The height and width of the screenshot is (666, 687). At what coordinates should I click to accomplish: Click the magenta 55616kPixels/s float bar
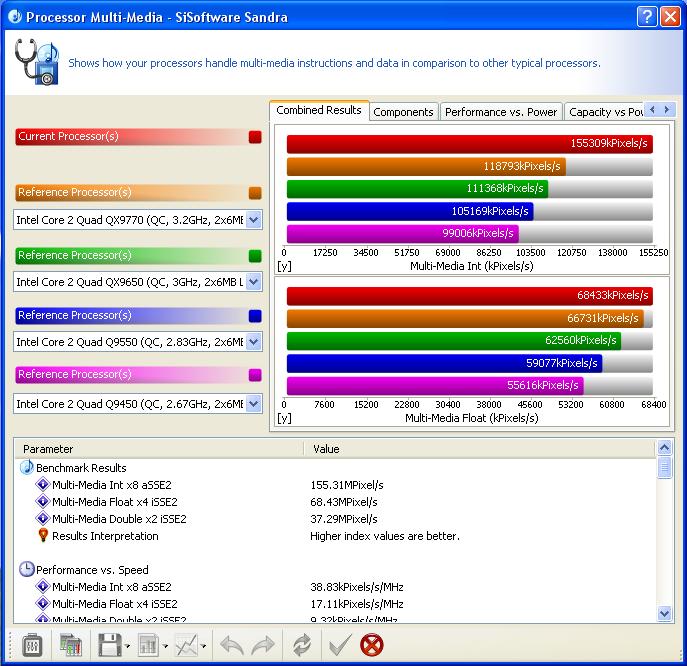click(435, 386)
